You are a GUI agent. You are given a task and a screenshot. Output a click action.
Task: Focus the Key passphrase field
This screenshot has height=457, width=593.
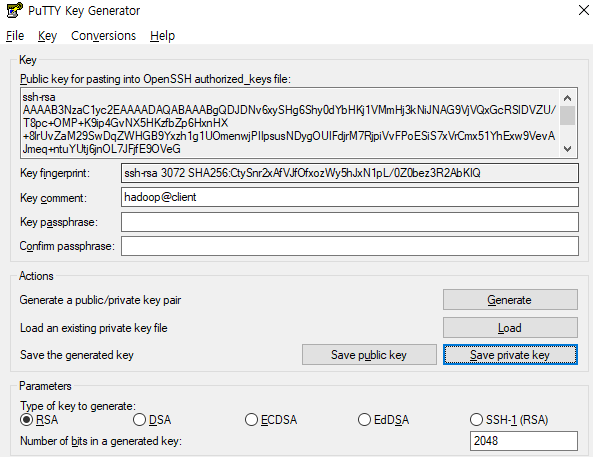coord(350,222)
